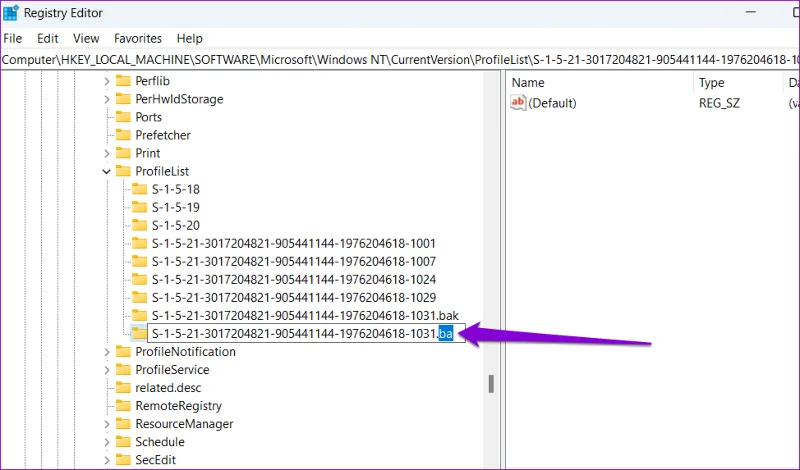Collapse the ProfileList key
This screenshot has width=800, height=470.
click(x=107, y=171)
